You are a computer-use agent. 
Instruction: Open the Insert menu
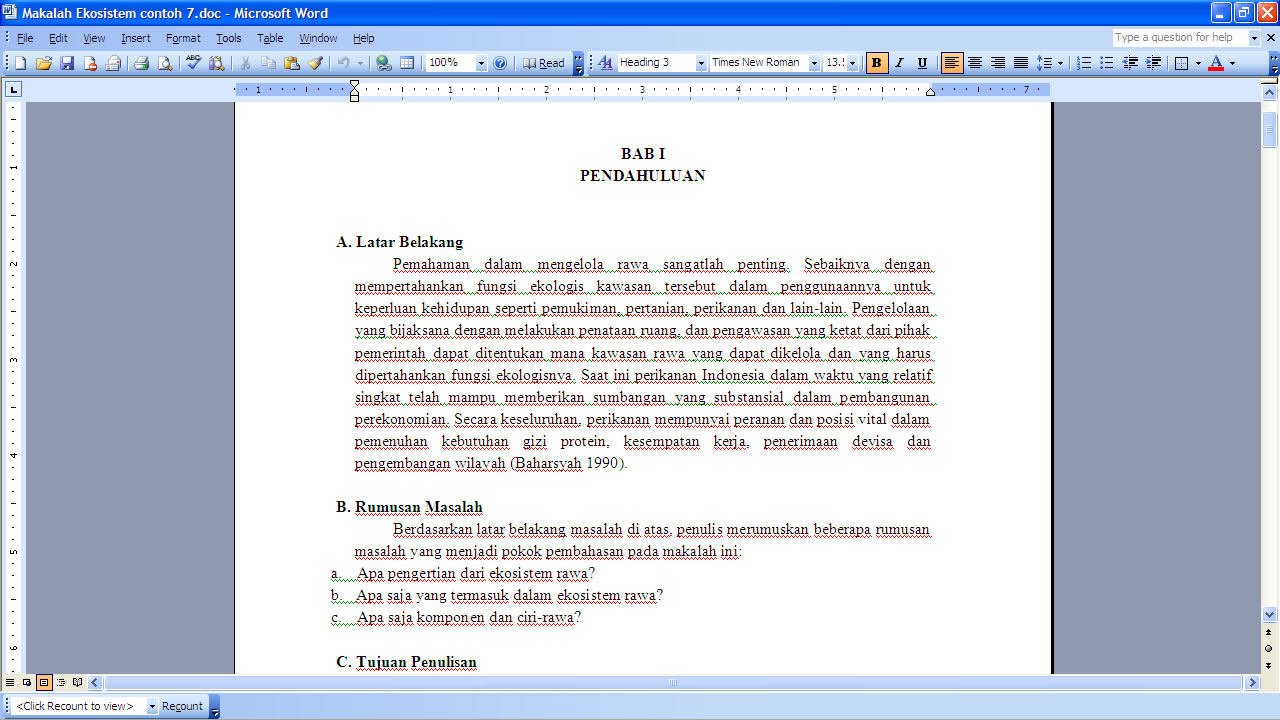coord(135,38)
